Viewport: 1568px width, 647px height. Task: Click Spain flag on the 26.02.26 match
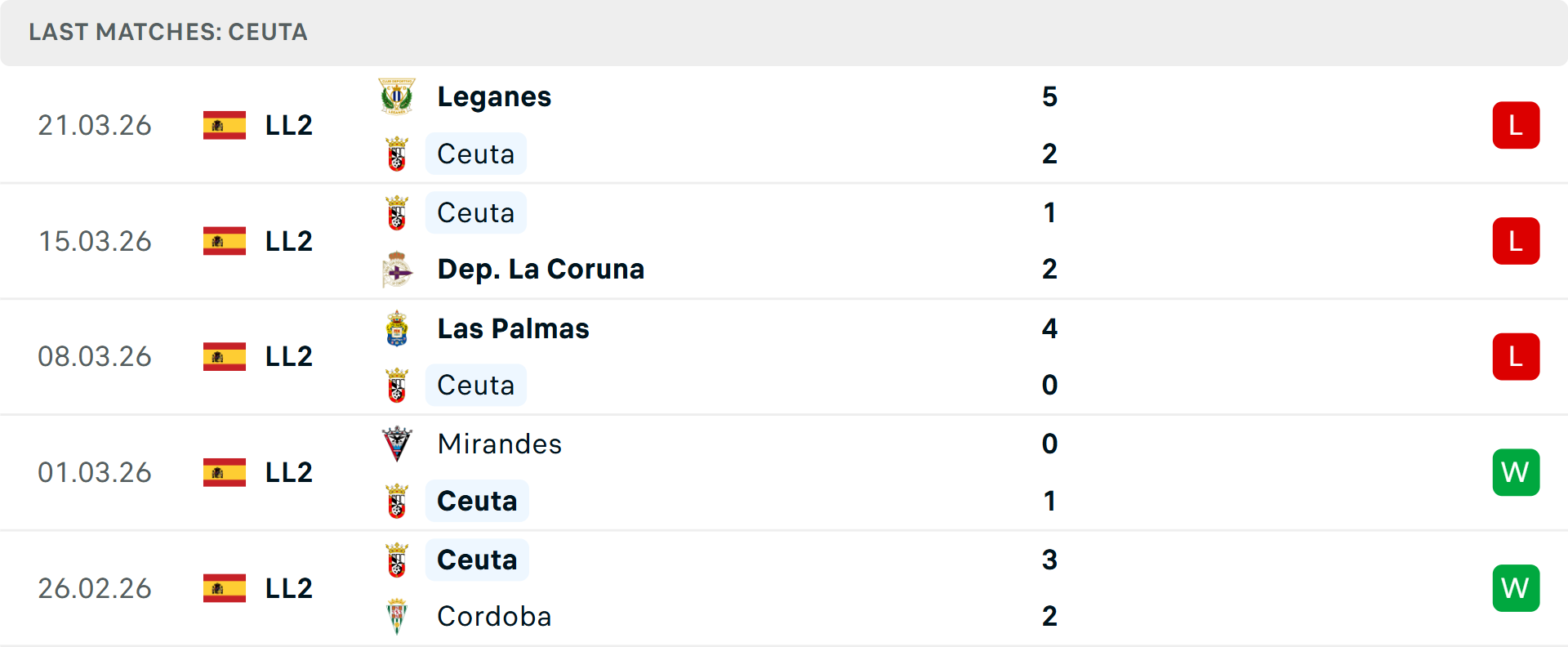(225, 588)
